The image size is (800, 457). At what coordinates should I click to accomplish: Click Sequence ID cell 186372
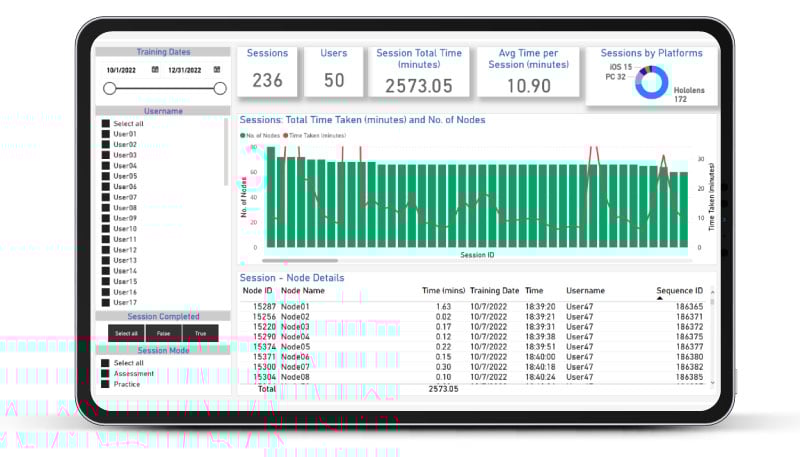point(689,327)
